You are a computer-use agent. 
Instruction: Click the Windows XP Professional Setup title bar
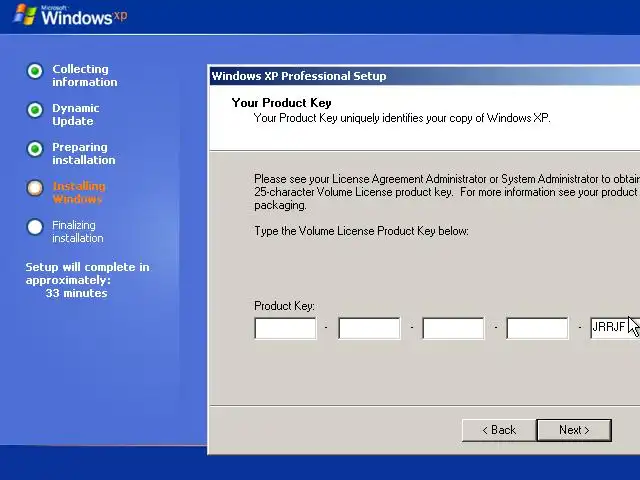(x=424, y=76)
